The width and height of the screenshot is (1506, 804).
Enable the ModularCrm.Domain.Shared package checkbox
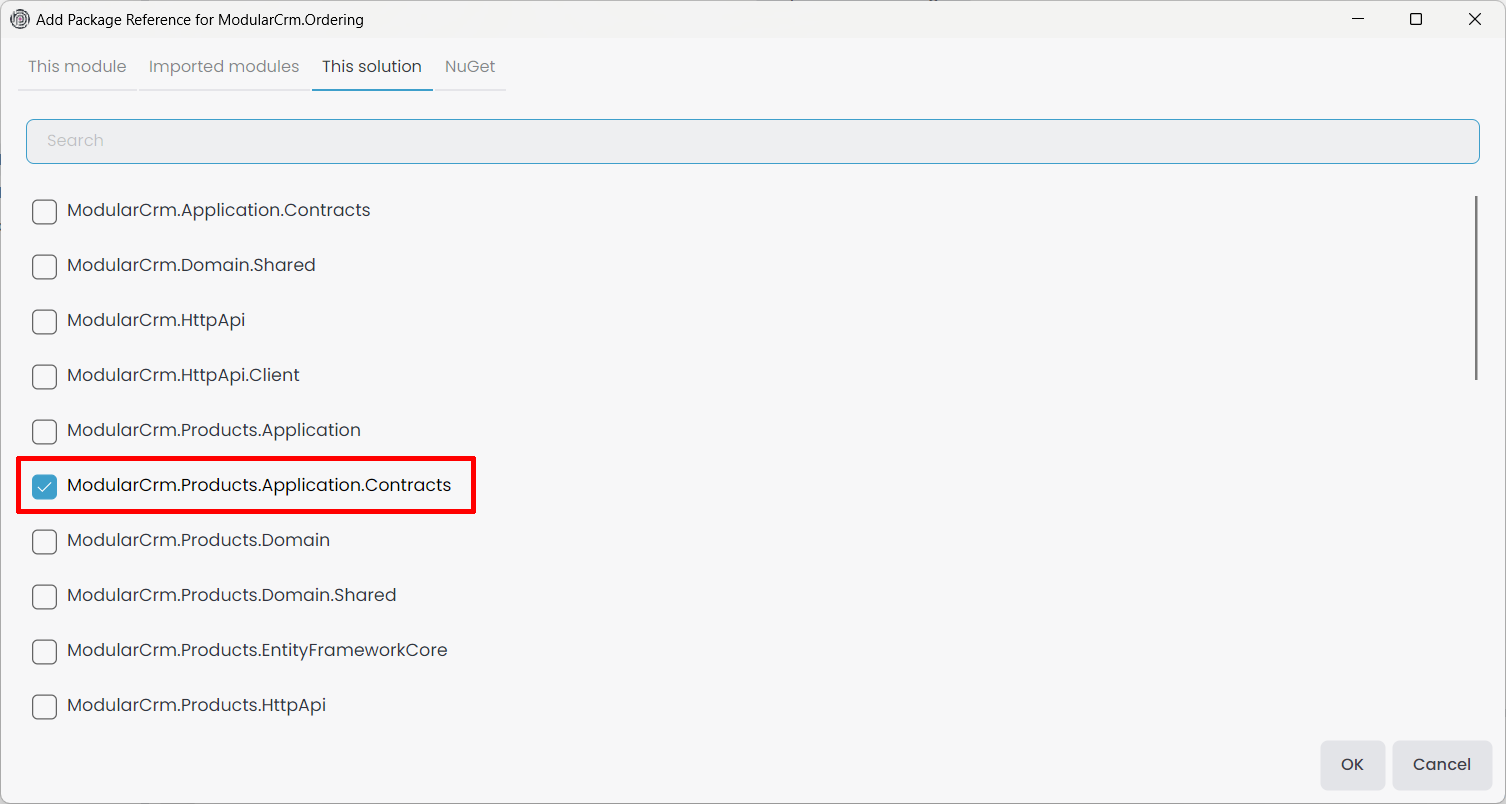[x=44, y=266]
